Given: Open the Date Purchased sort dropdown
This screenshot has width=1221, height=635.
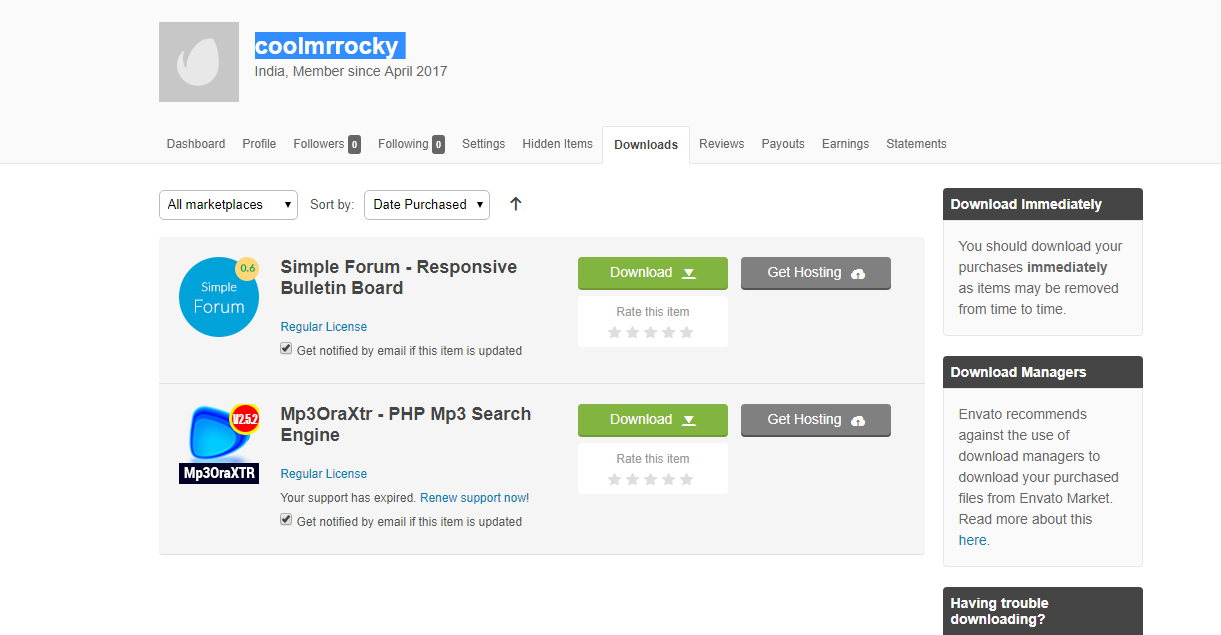Looking at the screenshot, I should (x=427, y=204).
